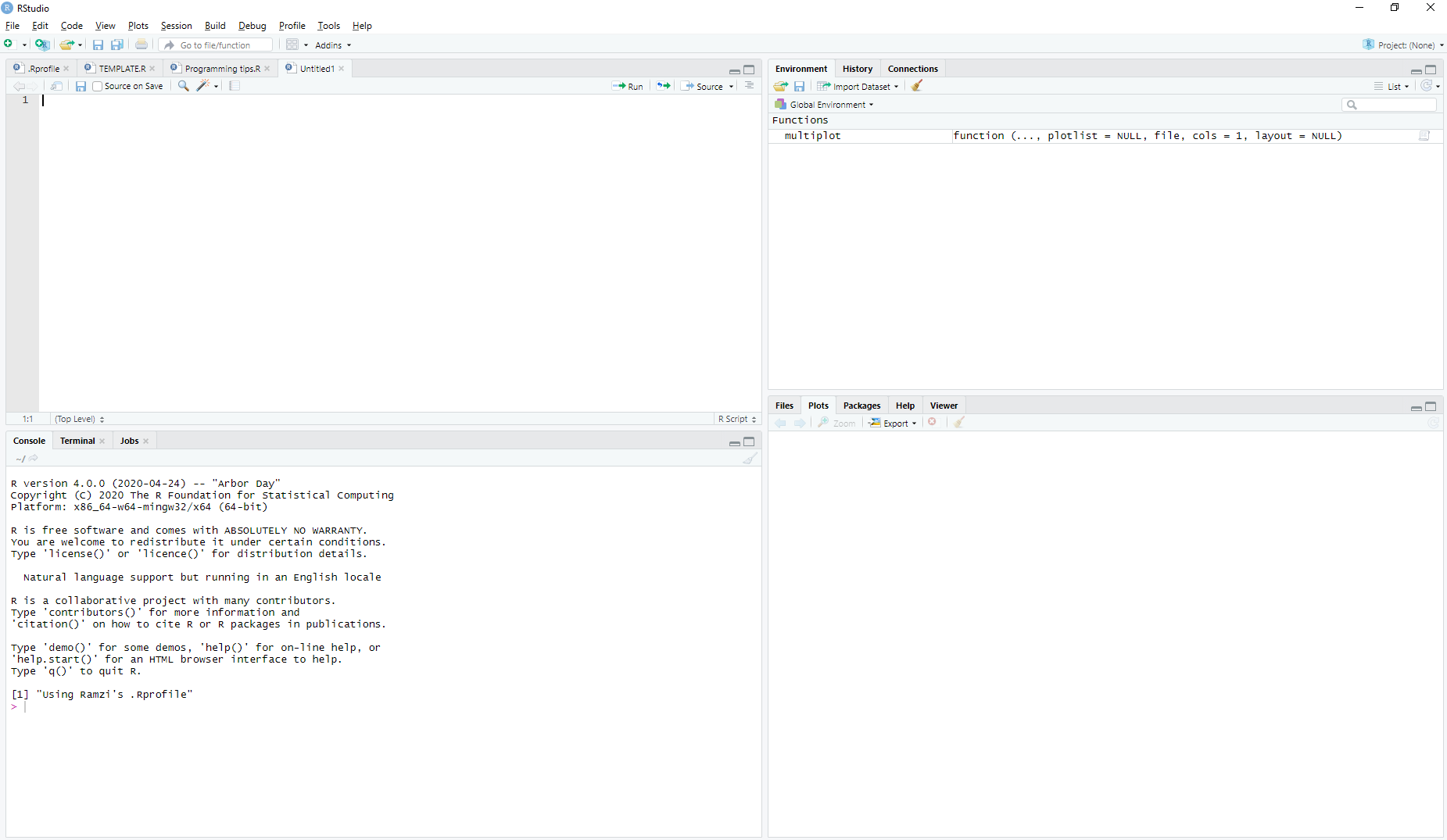The image size is (1447, 840).
Task: Click the Export button in Plots
Action: [893, 424]
